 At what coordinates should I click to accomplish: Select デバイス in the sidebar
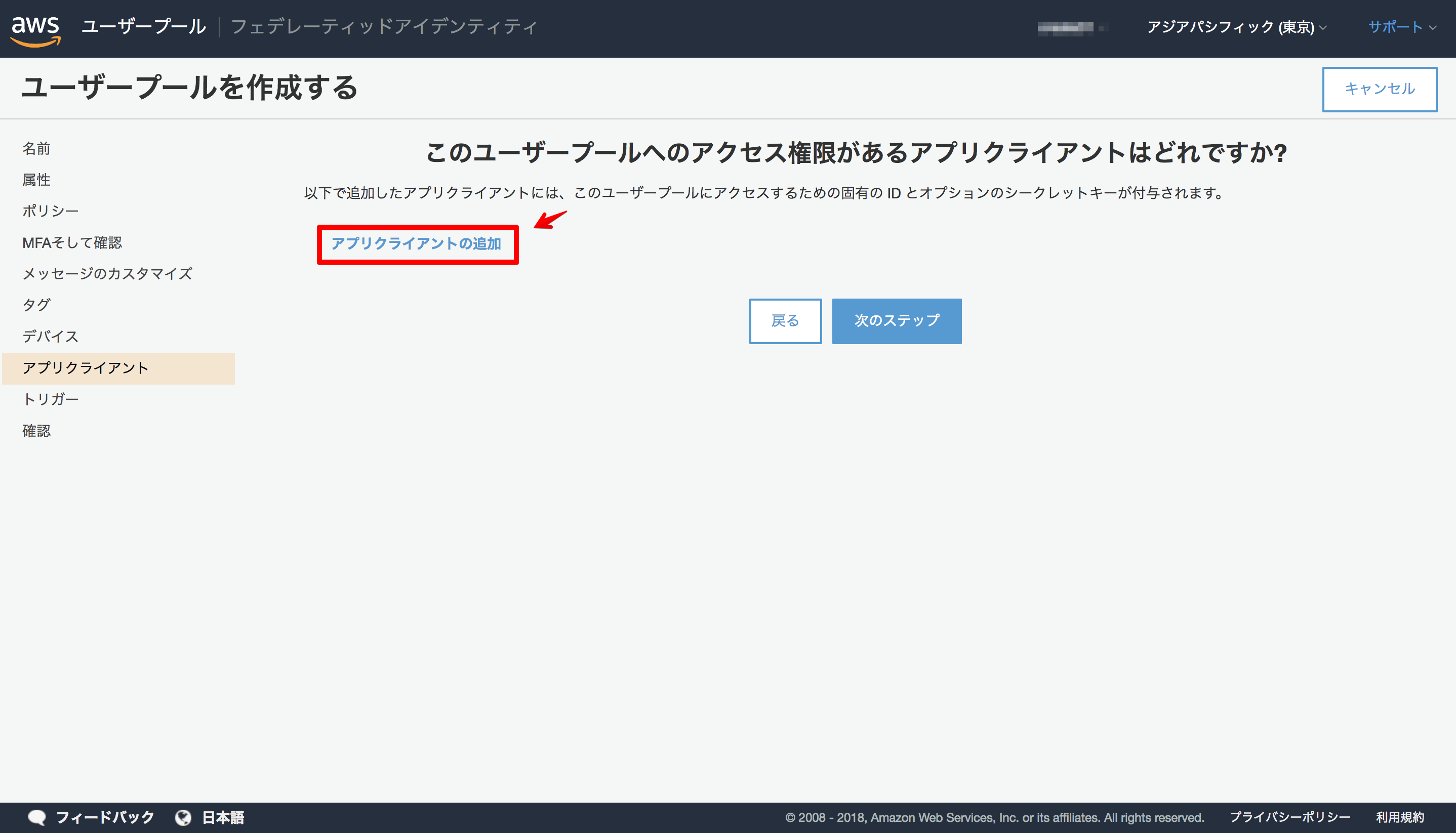[50, 337]
